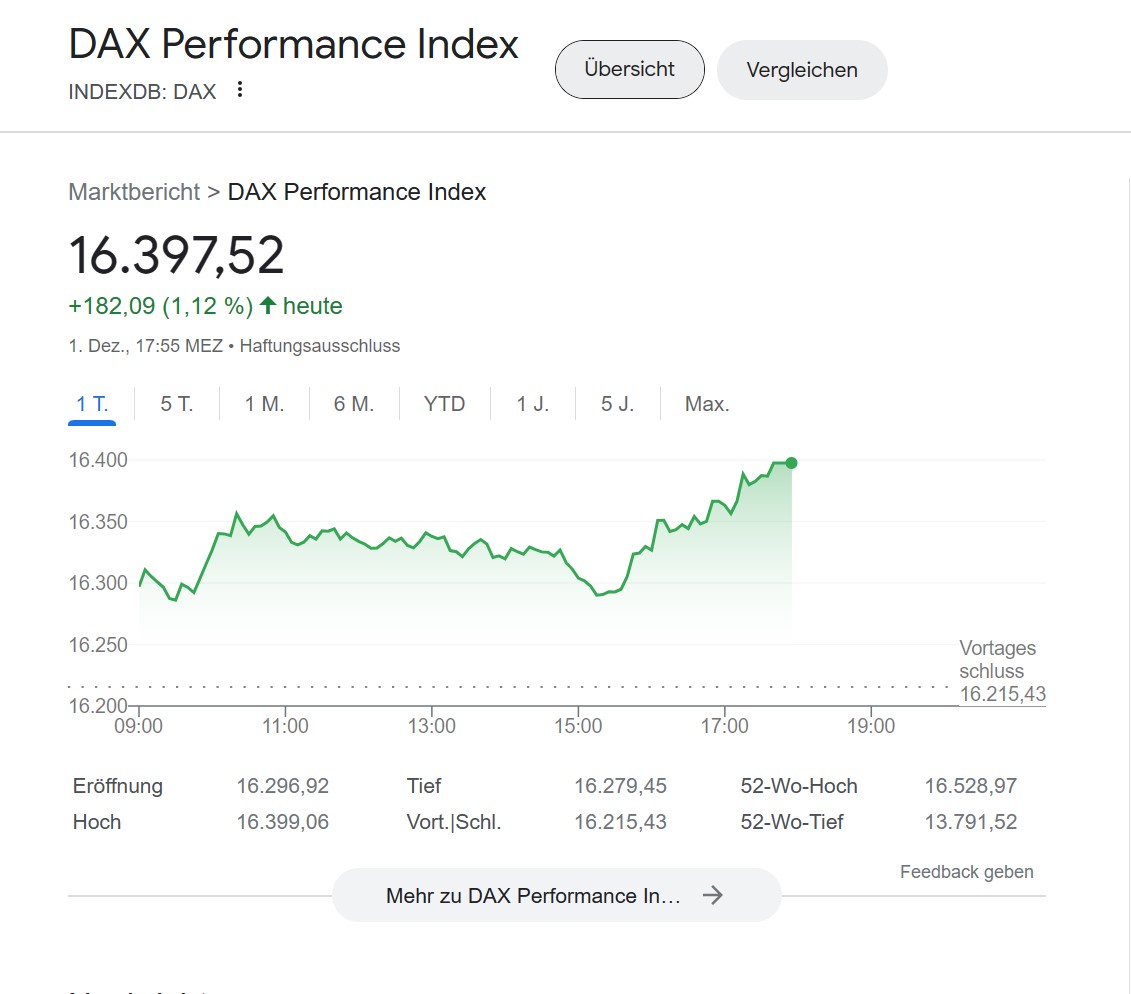Switch chart to 5 T. range
This screenshot has height=994, width=1131.
click(177, 404)
